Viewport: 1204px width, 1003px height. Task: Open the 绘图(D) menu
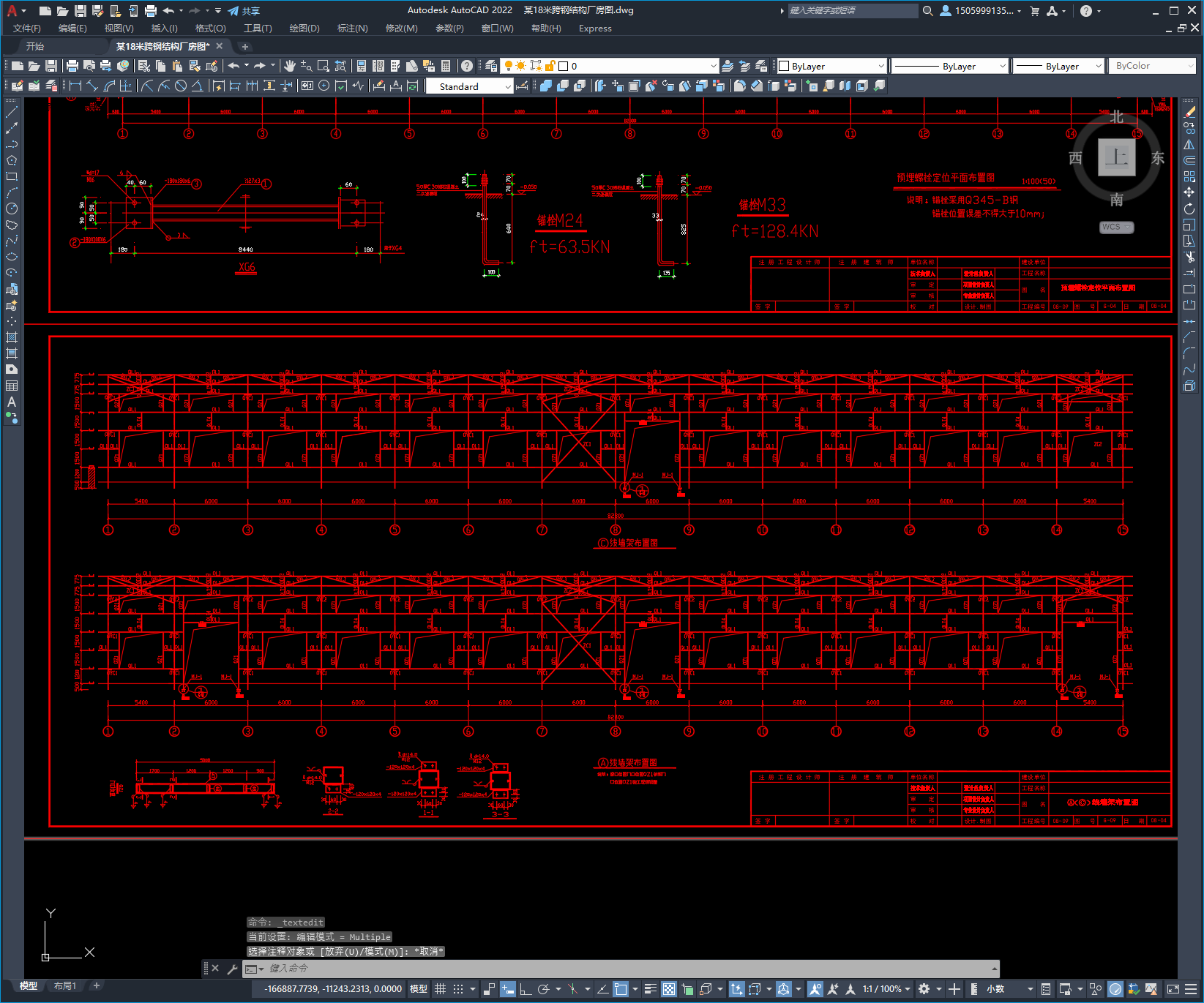pyautogui.click(x=304, y=29)
